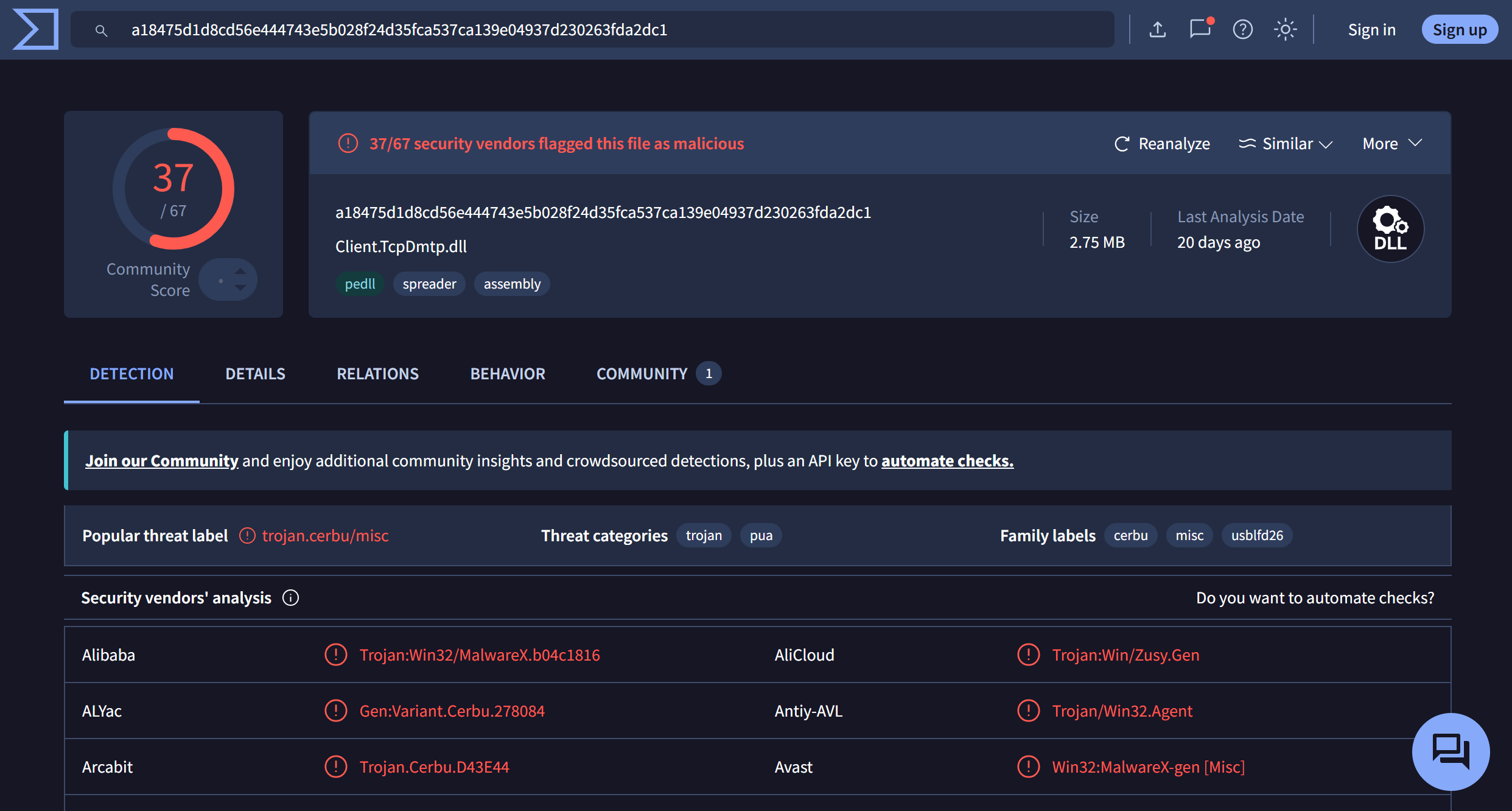Vote down on the Community Score
This screenshot has height=811, width=1512.
pos(240,288)
